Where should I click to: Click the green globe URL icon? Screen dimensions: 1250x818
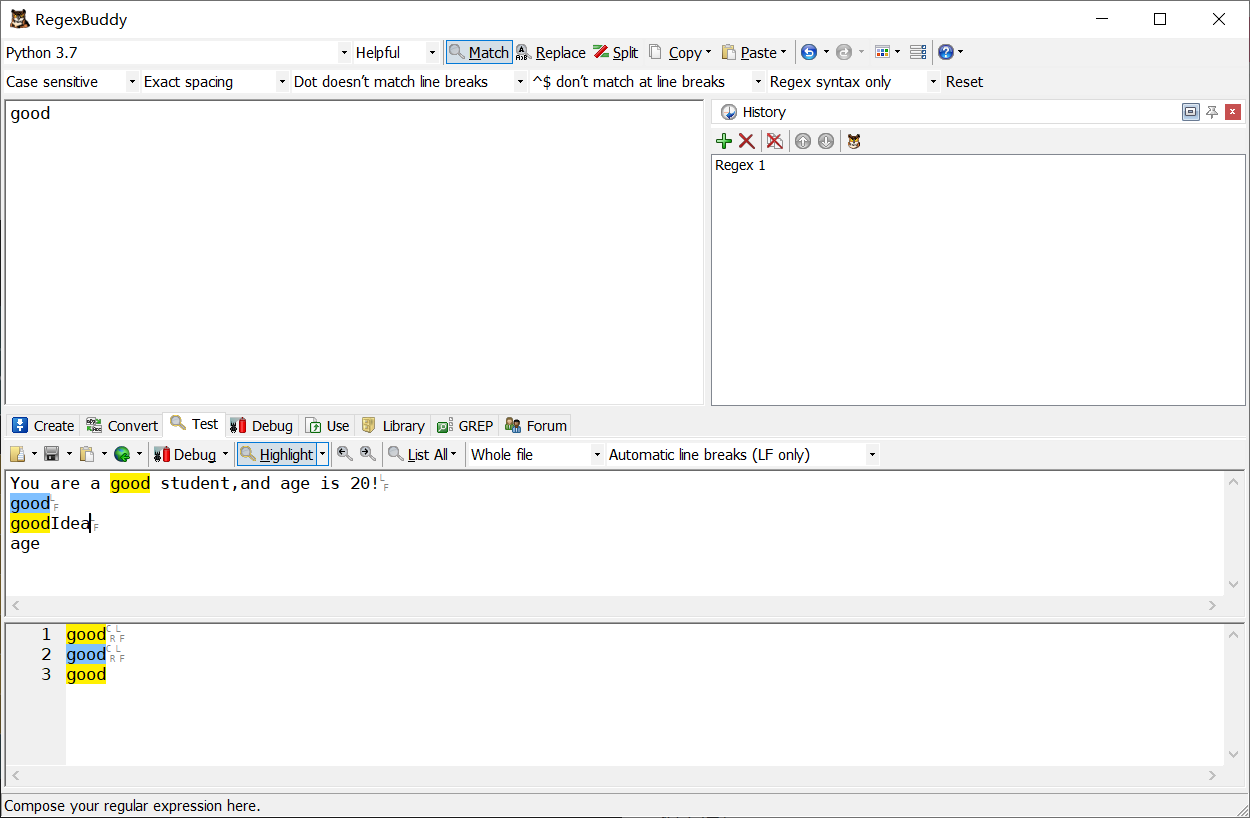[x=122, y=454]
